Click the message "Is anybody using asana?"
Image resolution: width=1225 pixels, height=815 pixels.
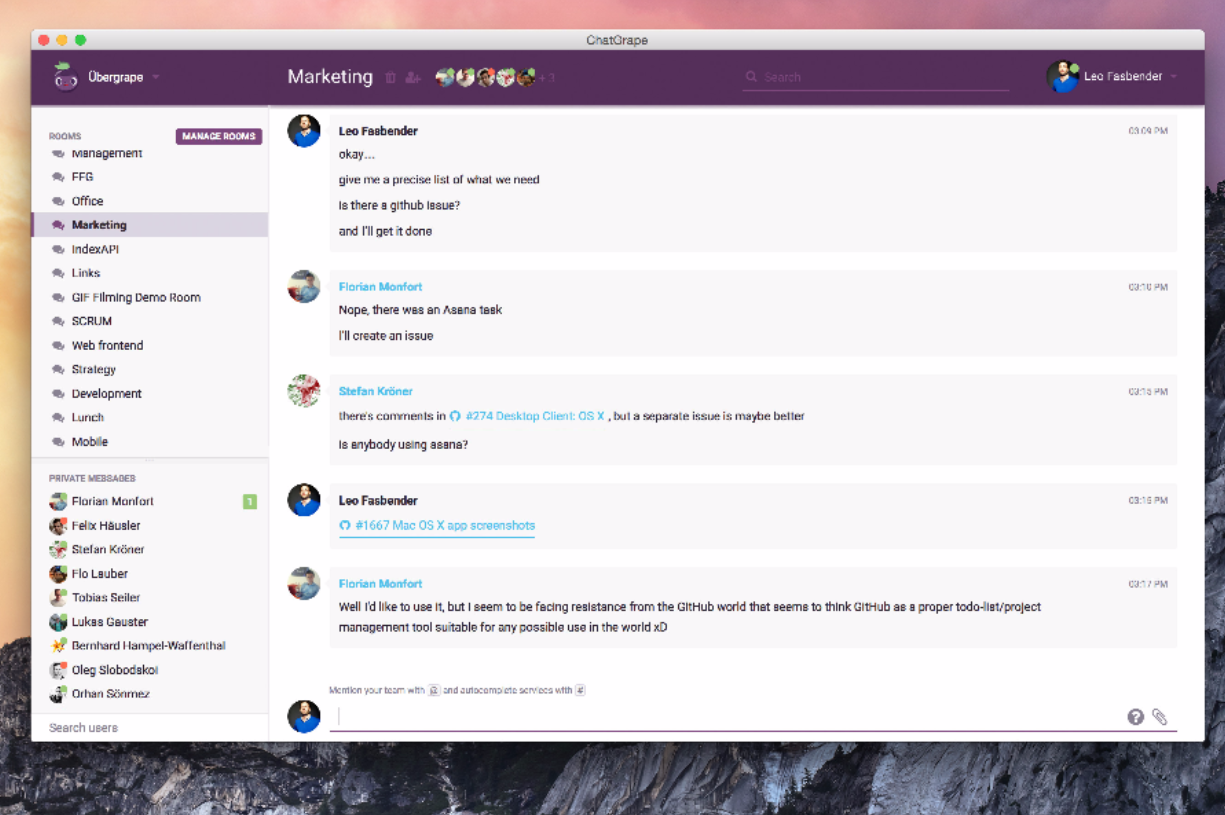[403, 444]
